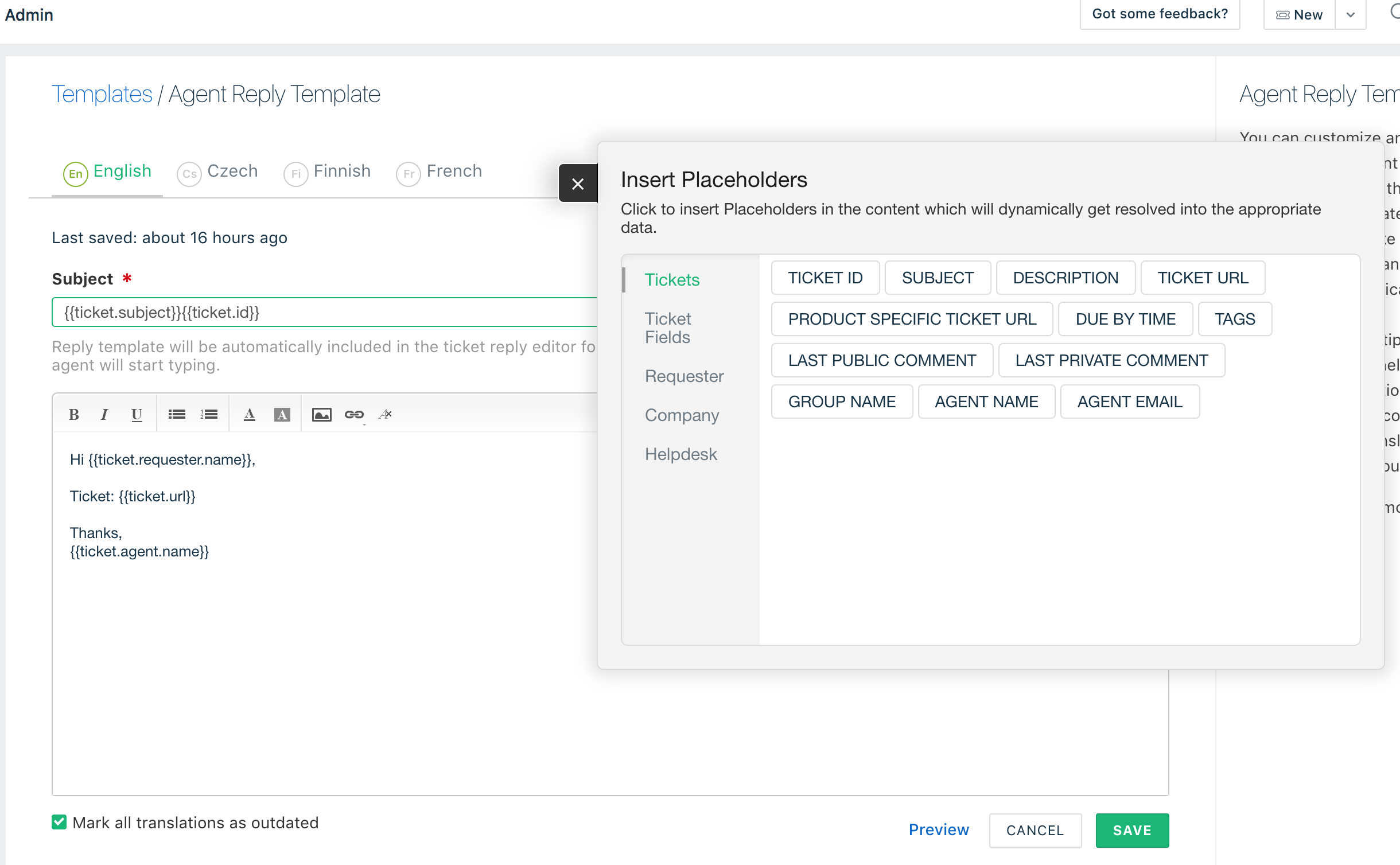Clear formatting with the eraser icon

point(386,414)
